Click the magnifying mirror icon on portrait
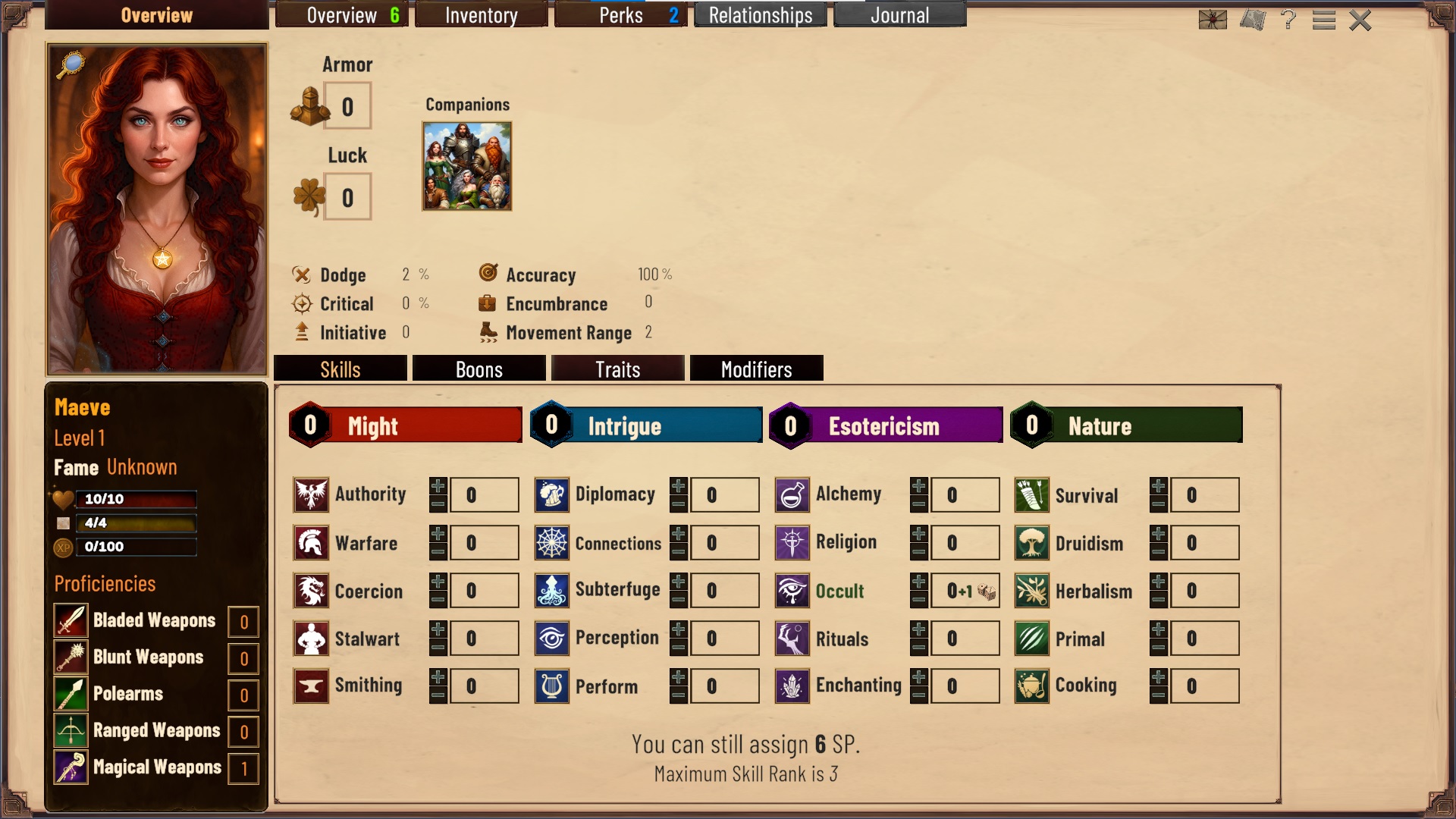 (x=71, y=65)
